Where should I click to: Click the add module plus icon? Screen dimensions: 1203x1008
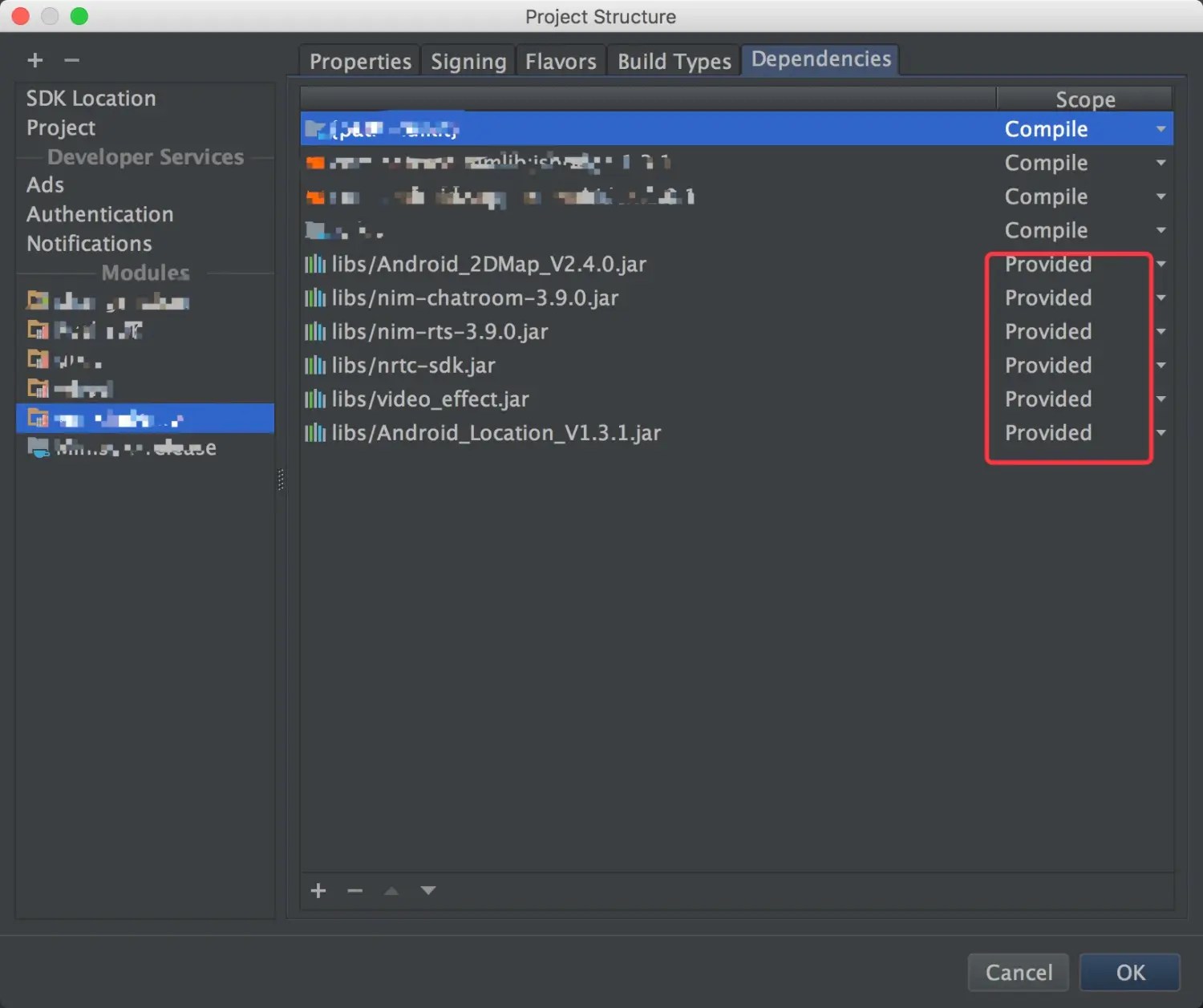(35, 60)
